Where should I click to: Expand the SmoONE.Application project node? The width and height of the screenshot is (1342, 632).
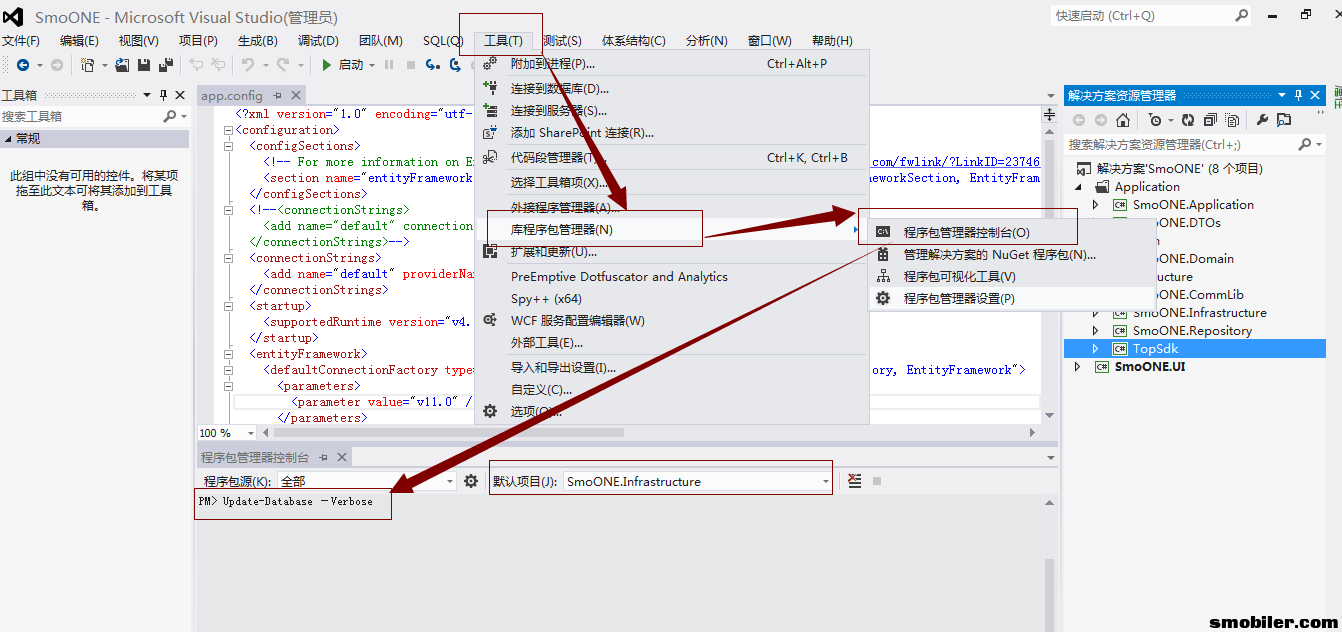tap(1095, 205)
